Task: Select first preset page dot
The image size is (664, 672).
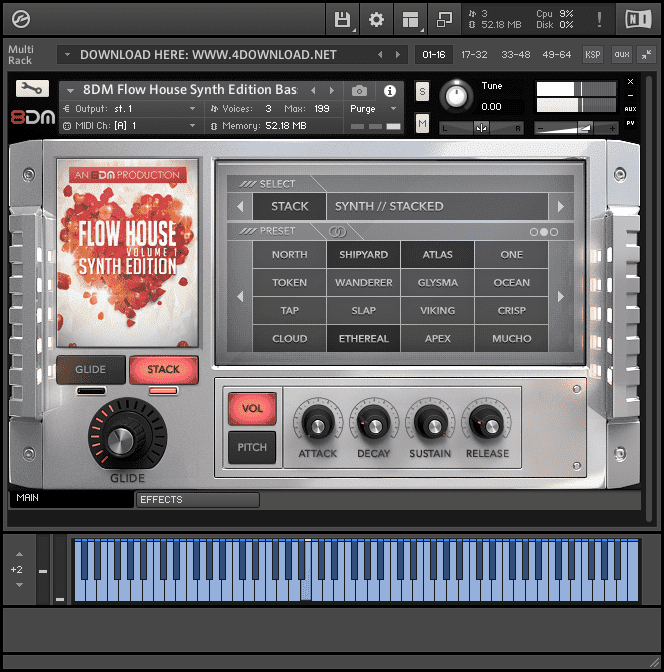Action: pyautogui.click(x=534, y=232)
